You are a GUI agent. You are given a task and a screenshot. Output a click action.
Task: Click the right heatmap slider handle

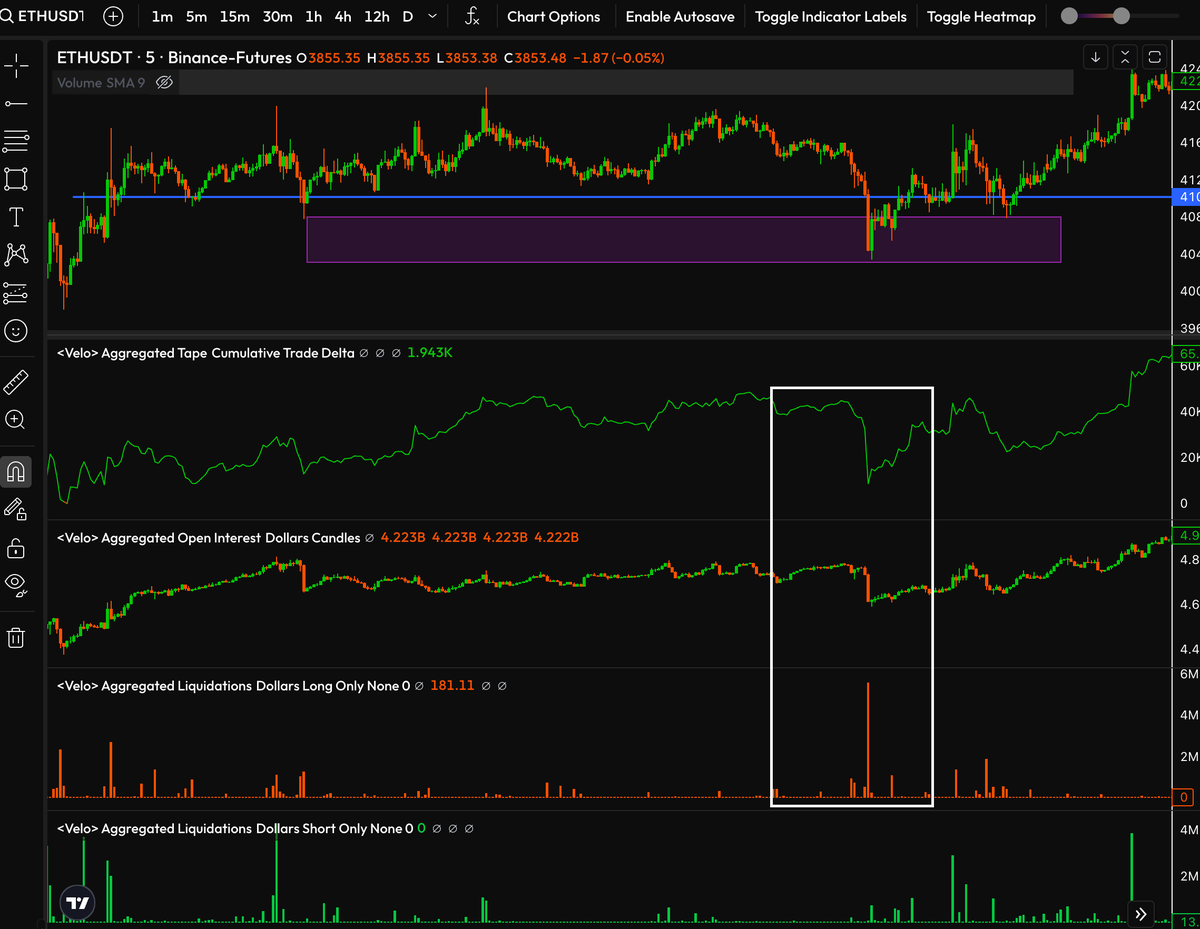tap(1121, 16)
